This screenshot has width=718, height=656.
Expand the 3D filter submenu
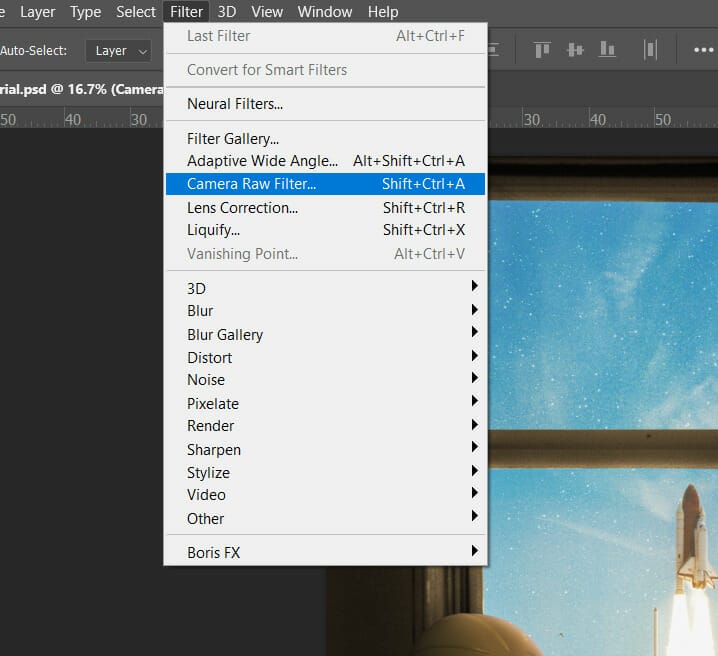[325, 288]
